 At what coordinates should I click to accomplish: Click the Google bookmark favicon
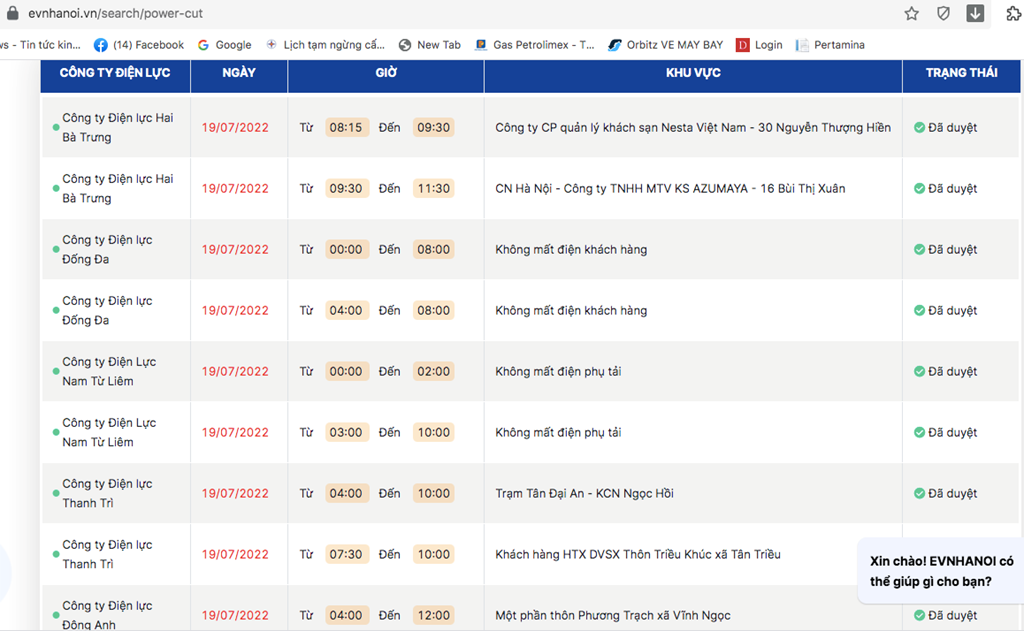[204, 45]
